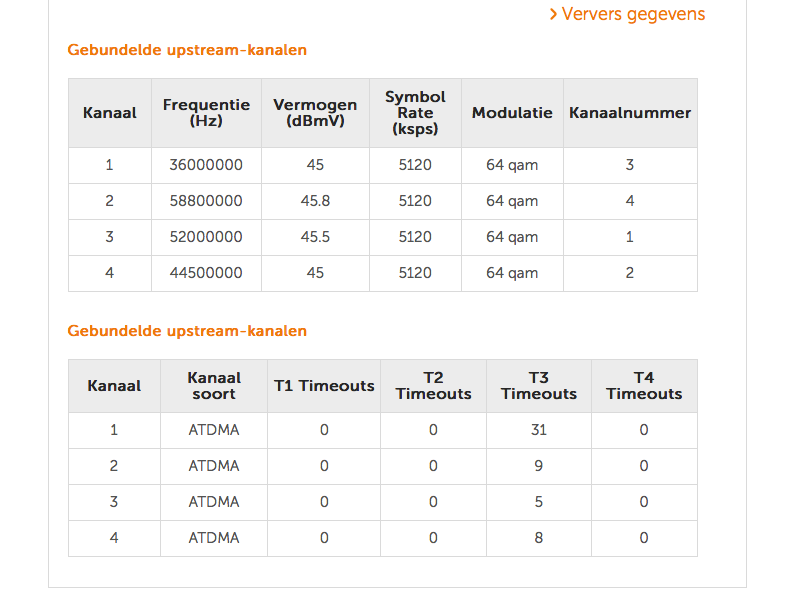803x602 pixels.
Task: Click the Modulatie column header
Action: click(512, 113)
